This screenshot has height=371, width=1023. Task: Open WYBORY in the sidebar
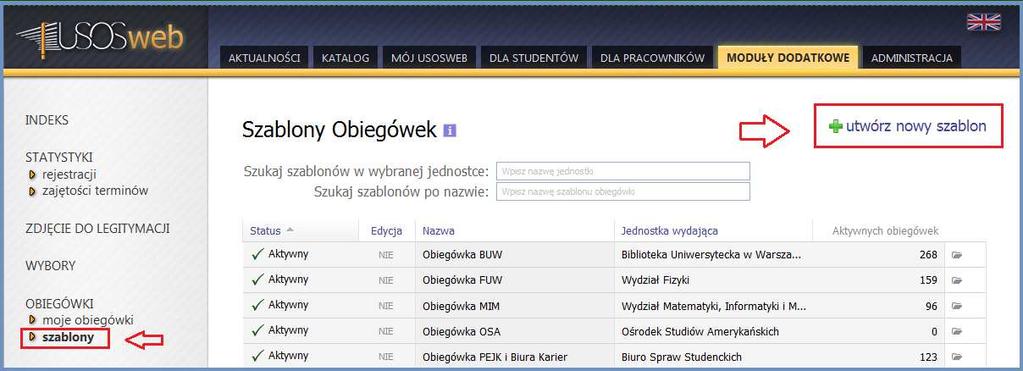[50, 266]
